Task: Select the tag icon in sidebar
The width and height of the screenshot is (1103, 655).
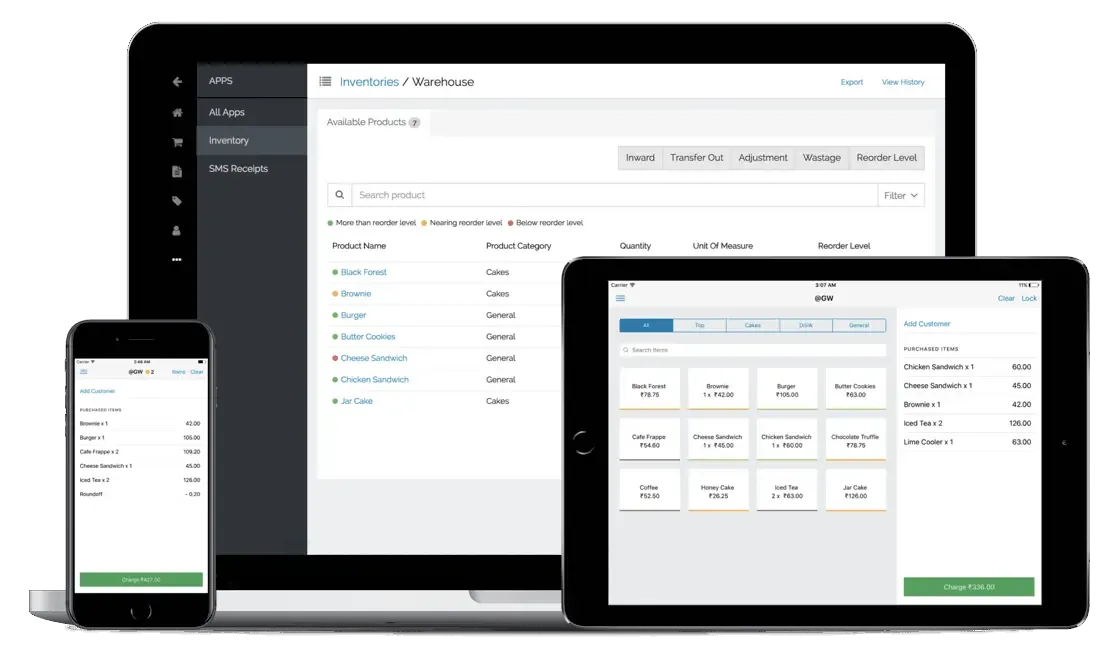Action: [177, 201]
